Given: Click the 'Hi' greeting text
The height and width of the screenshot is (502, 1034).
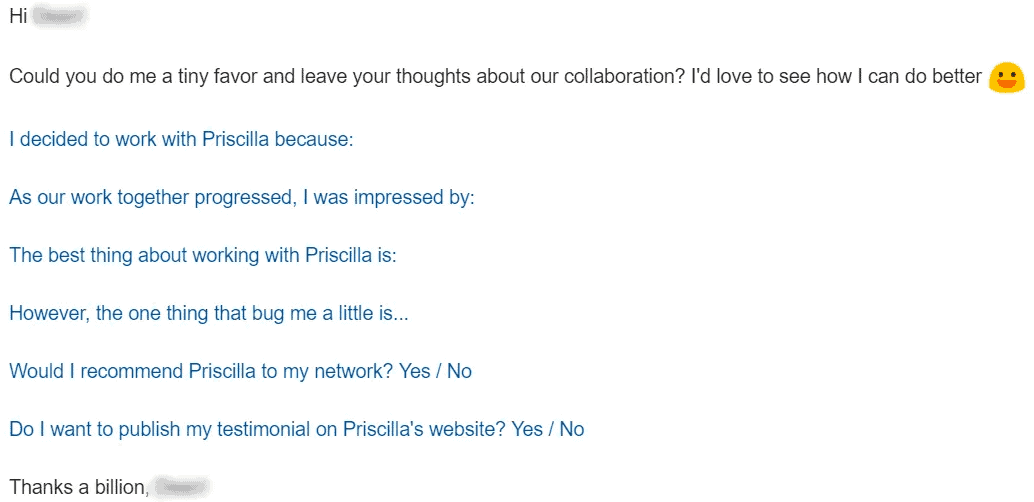Looking at the screenshot, I should click(x=18, y=16).
